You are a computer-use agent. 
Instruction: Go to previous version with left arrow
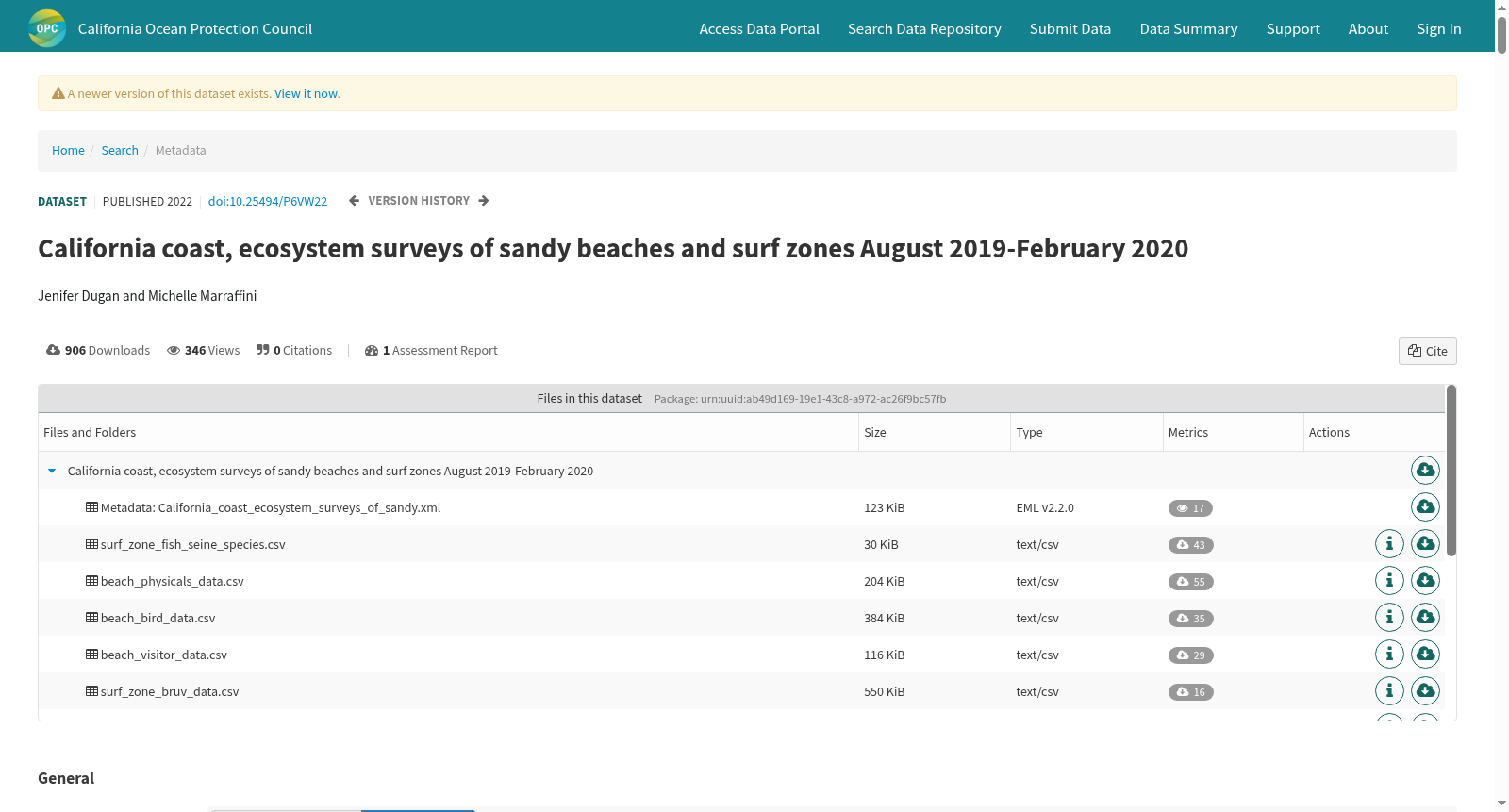pos(354,201)
